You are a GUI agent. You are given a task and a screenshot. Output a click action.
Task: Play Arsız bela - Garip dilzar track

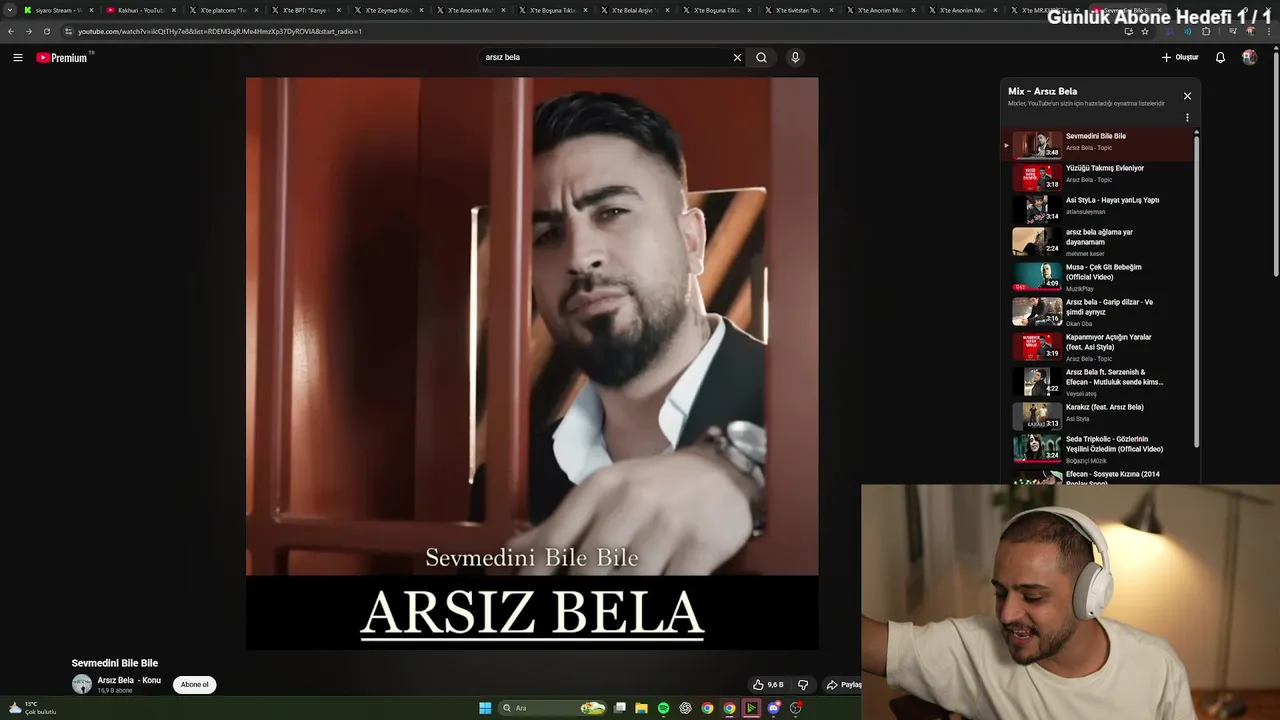[1098, 312]
